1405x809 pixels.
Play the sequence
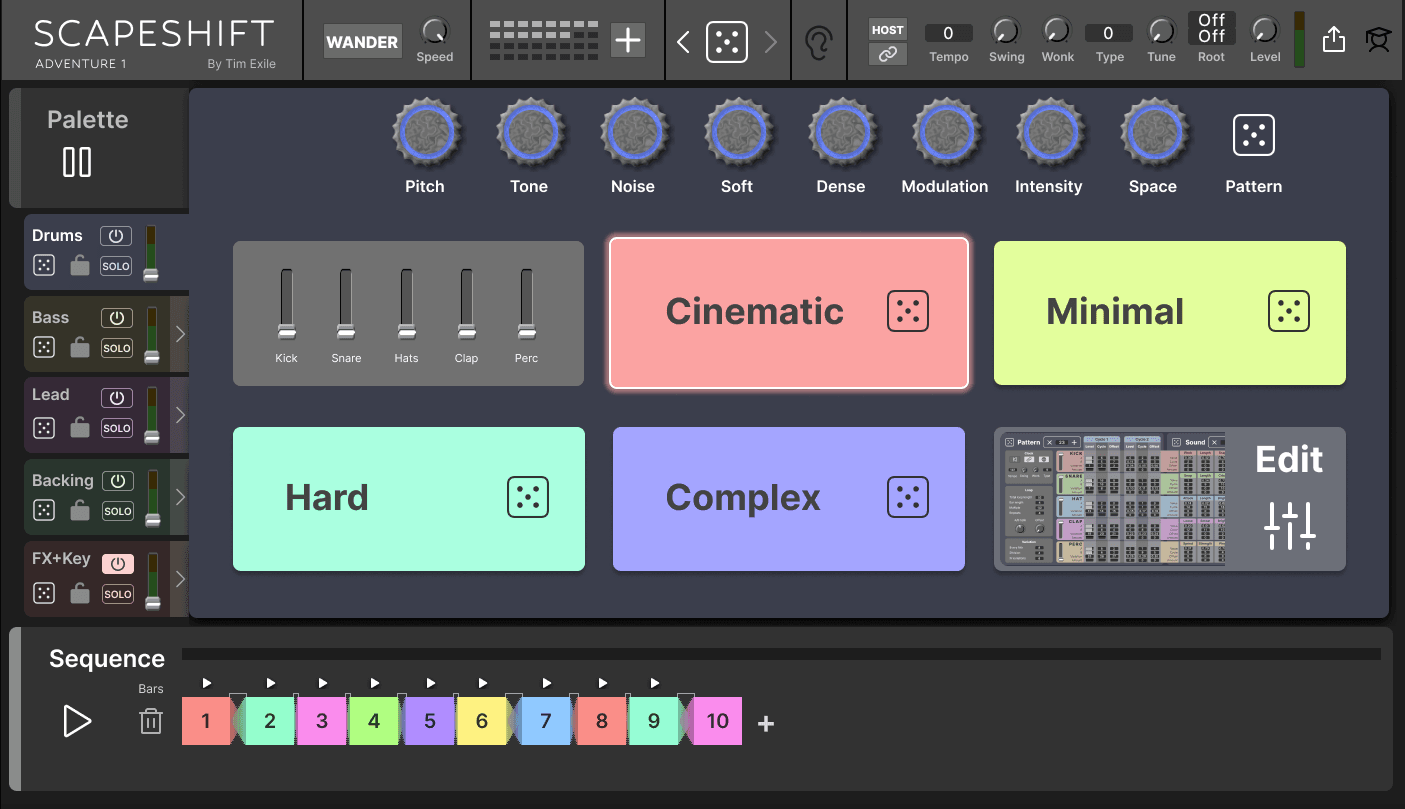pyautogui.click(x=77, y=721)
